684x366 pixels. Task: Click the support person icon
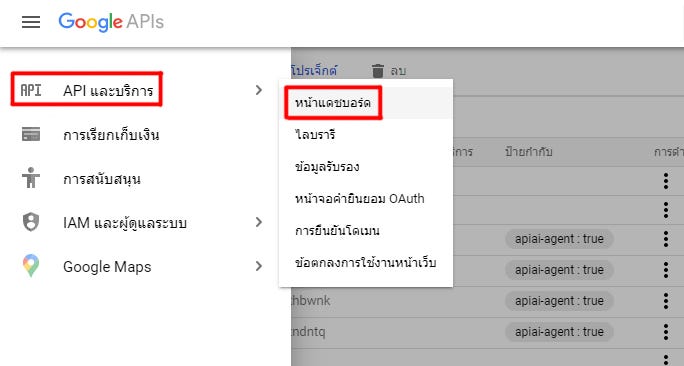tap(31, 178)
